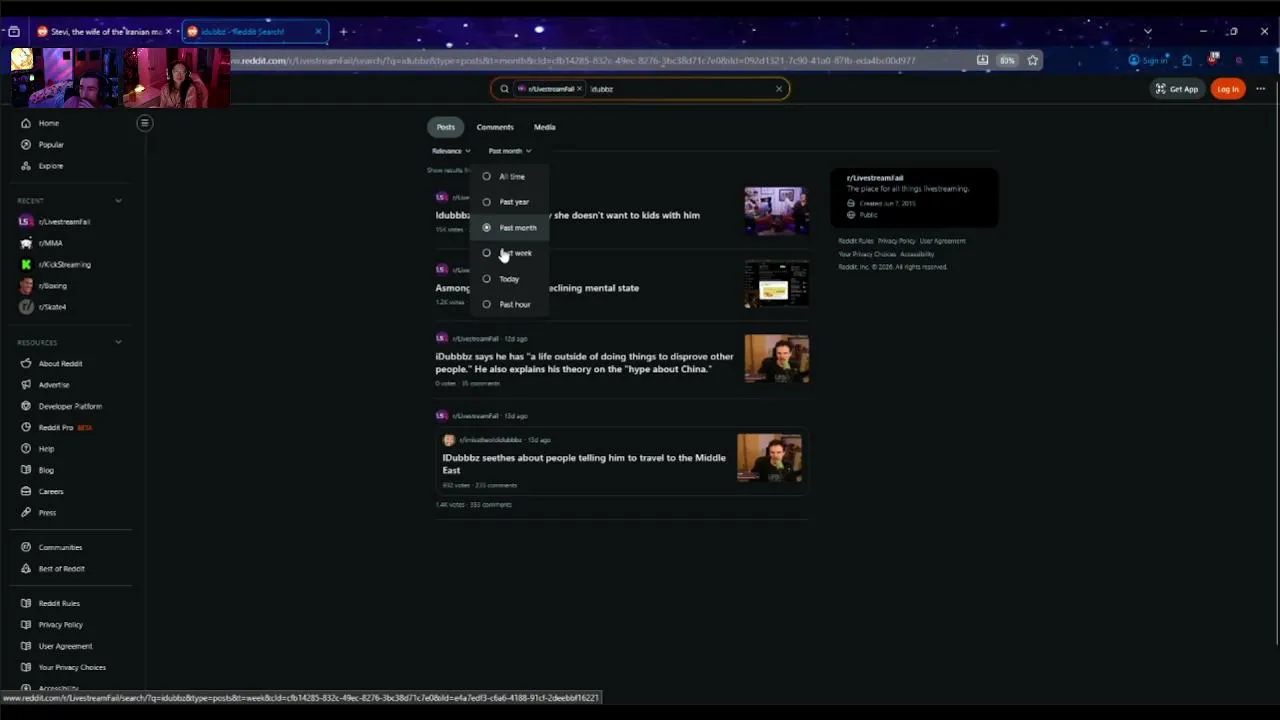Viewport: 1280px width, 720px height.
Task: Open Developer Platform in sidebar
Action: click(70, 406)
